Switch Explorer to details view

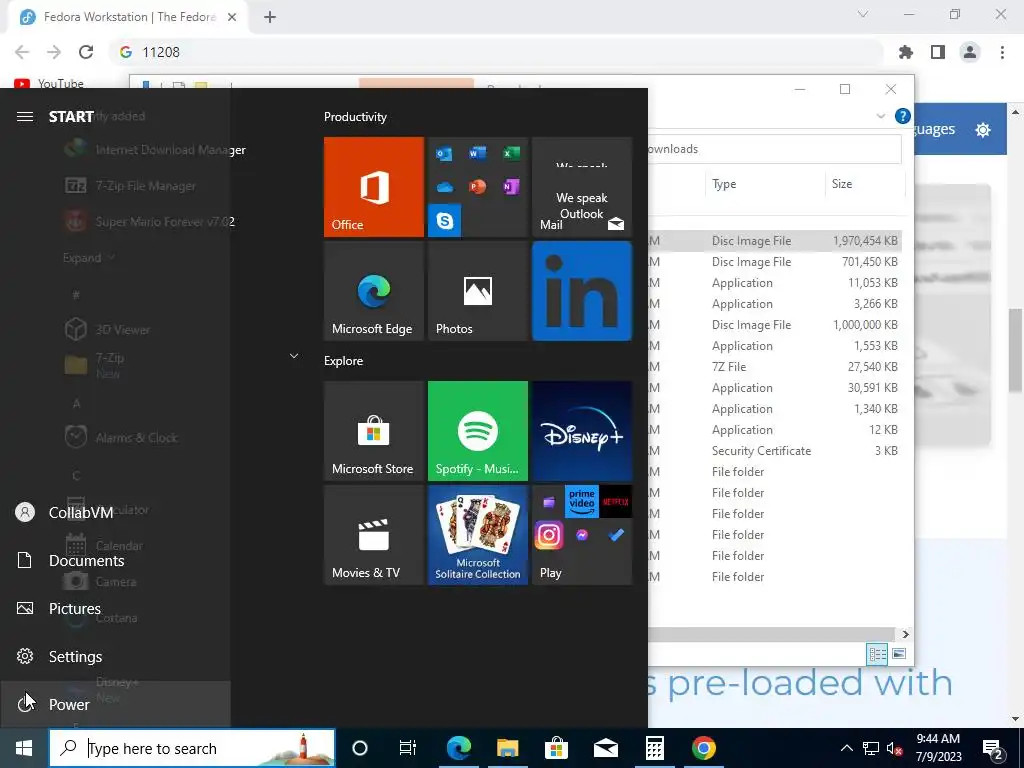tap(877, 653)
